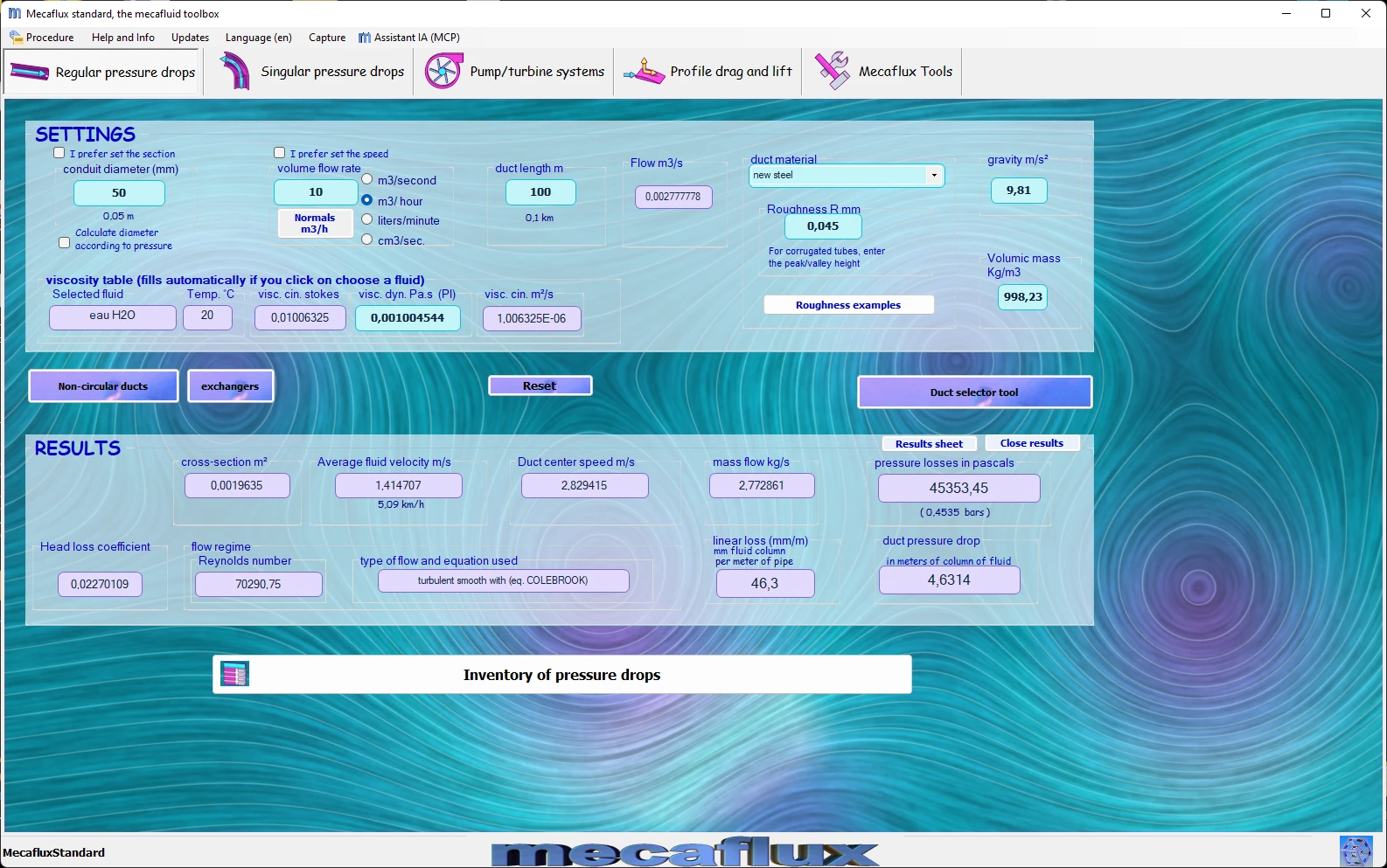Click the gear icon in bottom status bar
1387x868 pixels.
tap(1356, 851)
